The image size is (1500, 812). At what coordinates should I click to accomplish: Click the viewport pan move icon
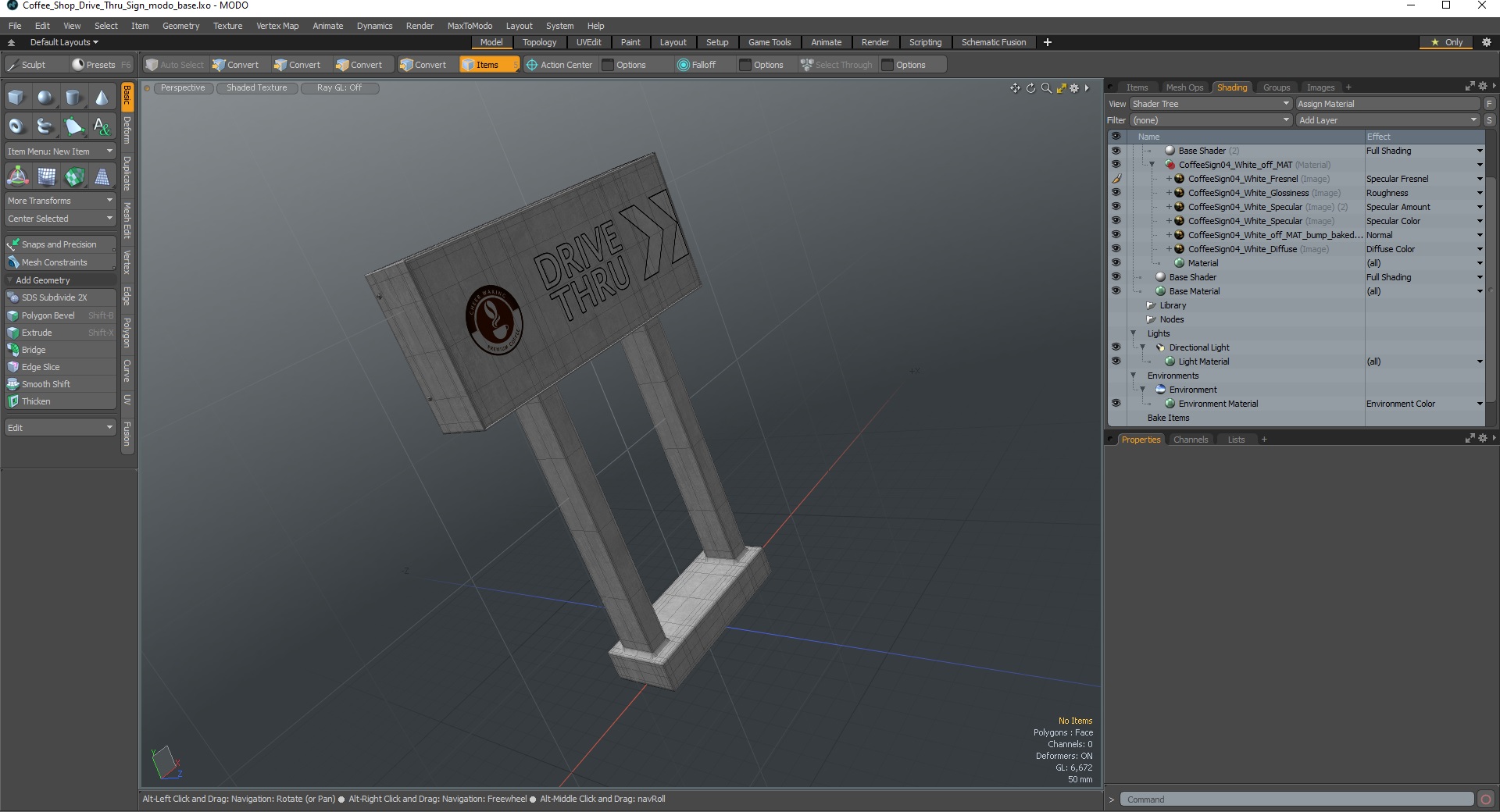click(1015, 88)
